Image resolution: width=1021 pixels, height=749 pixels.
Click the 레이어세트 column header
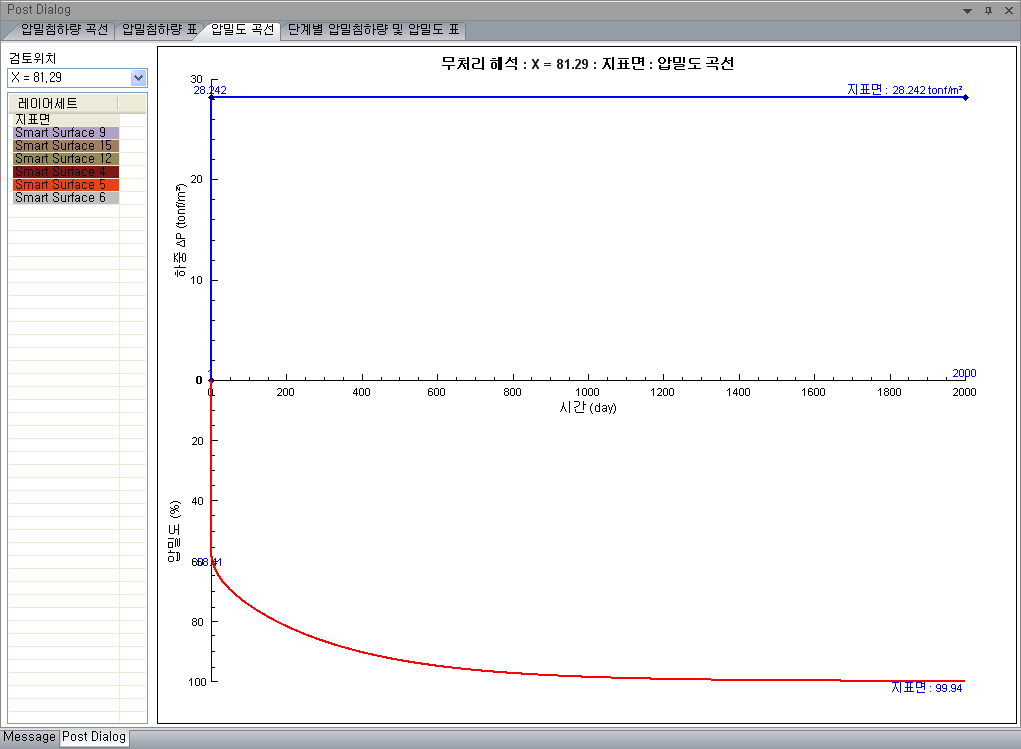pos(62,104)
